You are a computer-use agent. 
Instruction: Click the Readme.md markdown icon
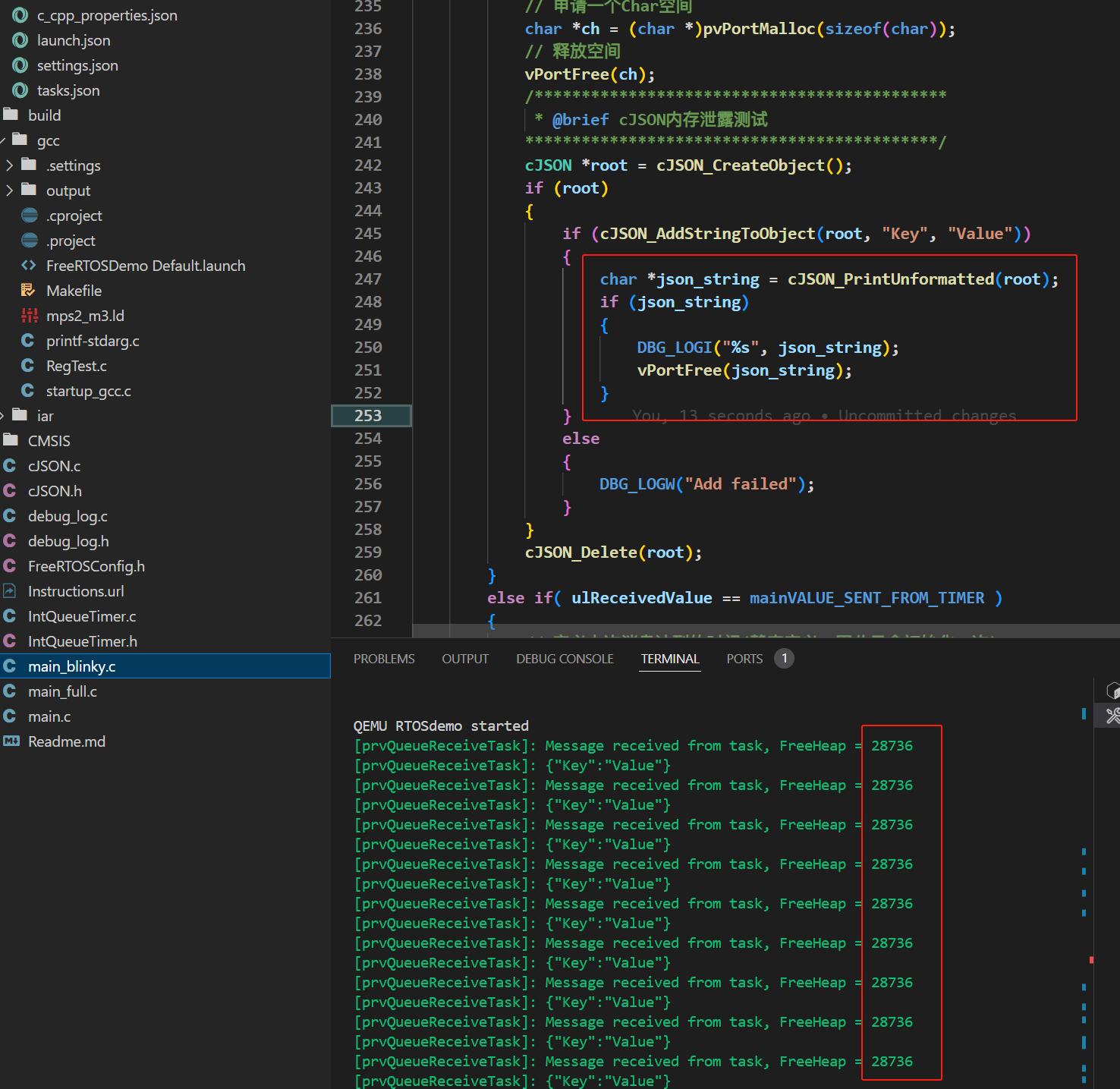click(11, 741)
